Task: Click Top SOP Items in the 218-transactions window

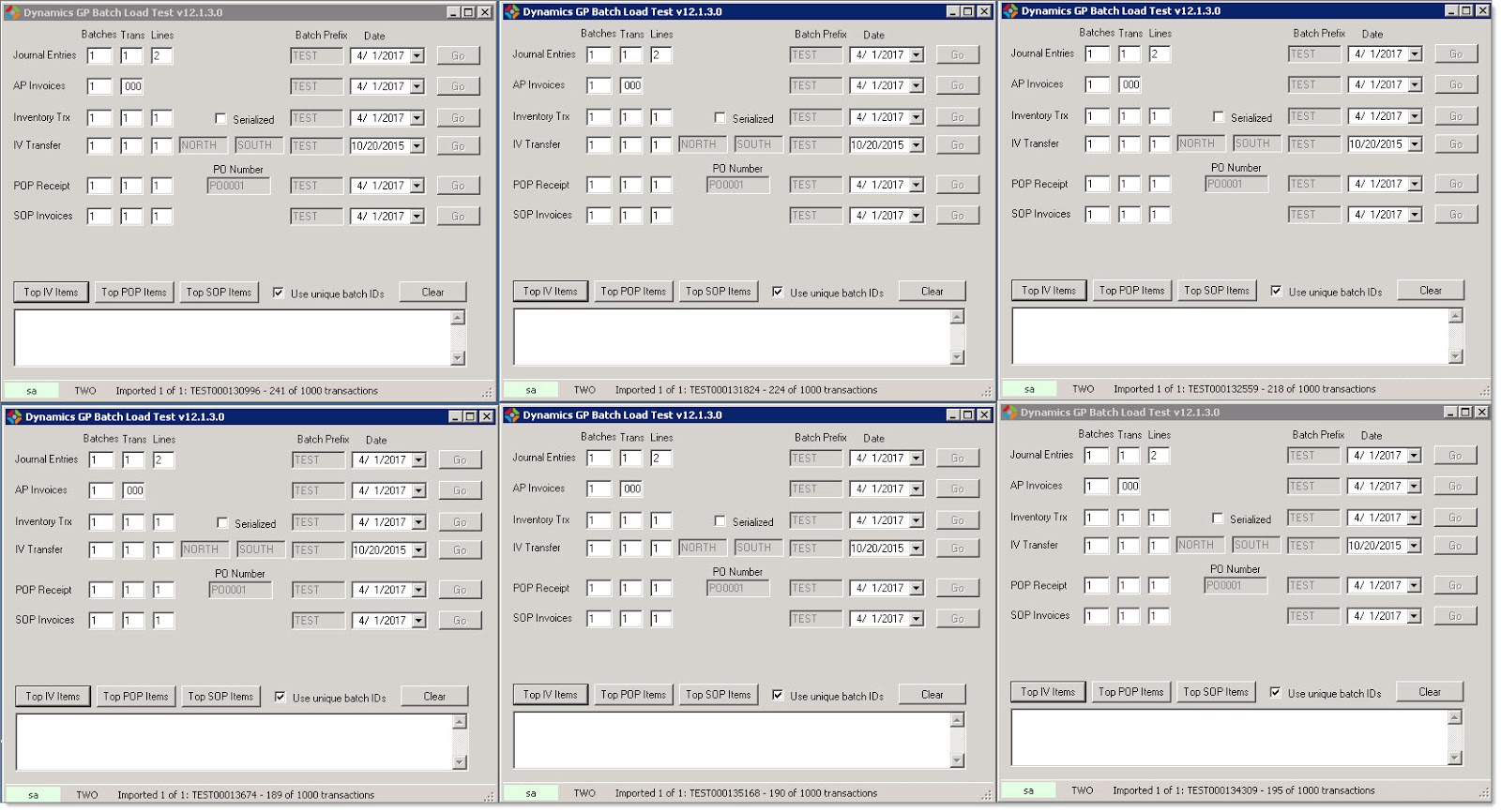Action: point(1217,291)
